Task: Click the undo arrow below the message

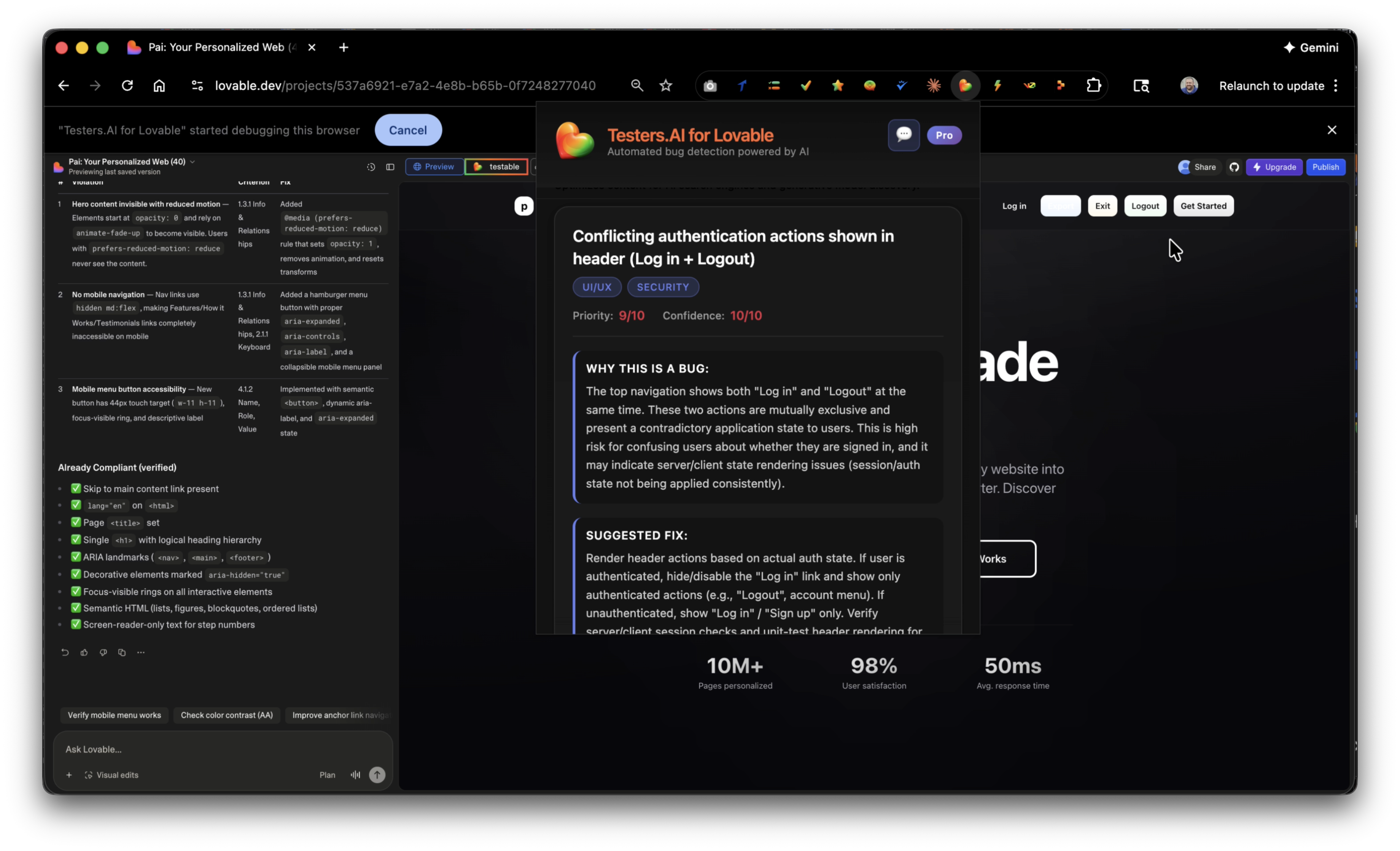Action: coord(65,653)
